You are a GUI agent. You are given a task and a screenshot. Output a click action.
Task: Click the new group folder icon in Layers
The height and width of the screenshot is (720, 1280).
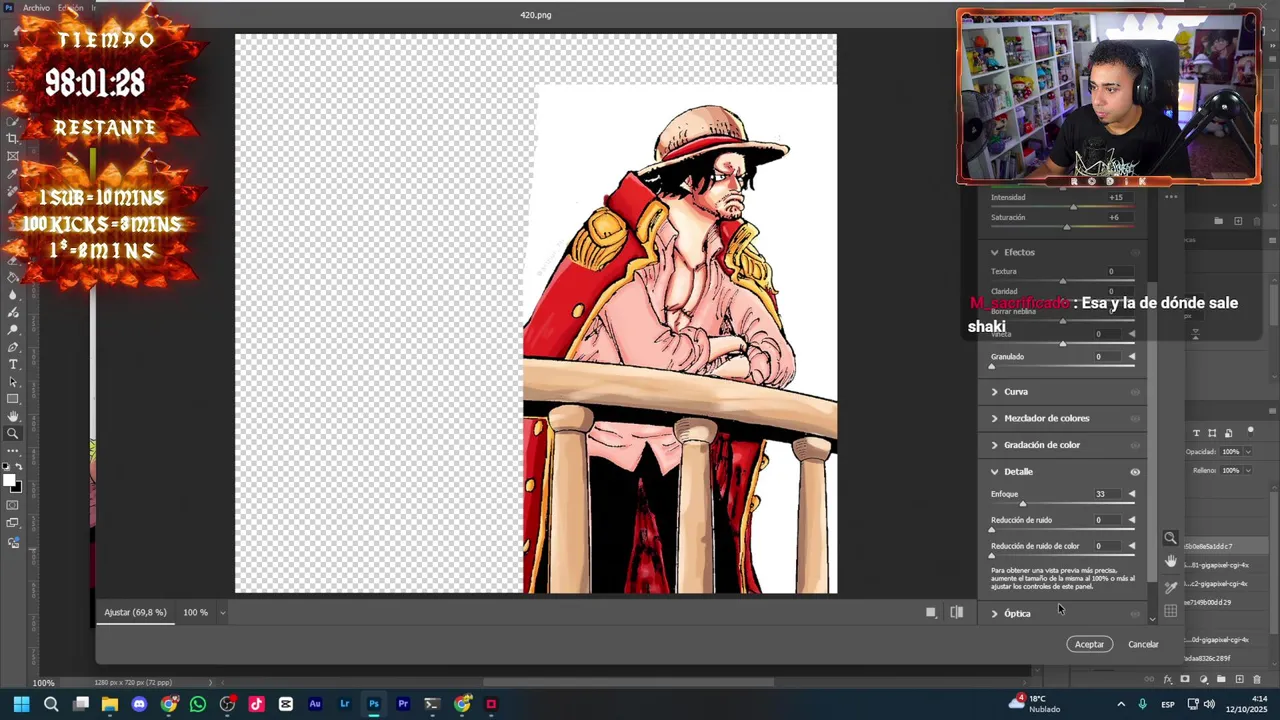(1221, 680)
